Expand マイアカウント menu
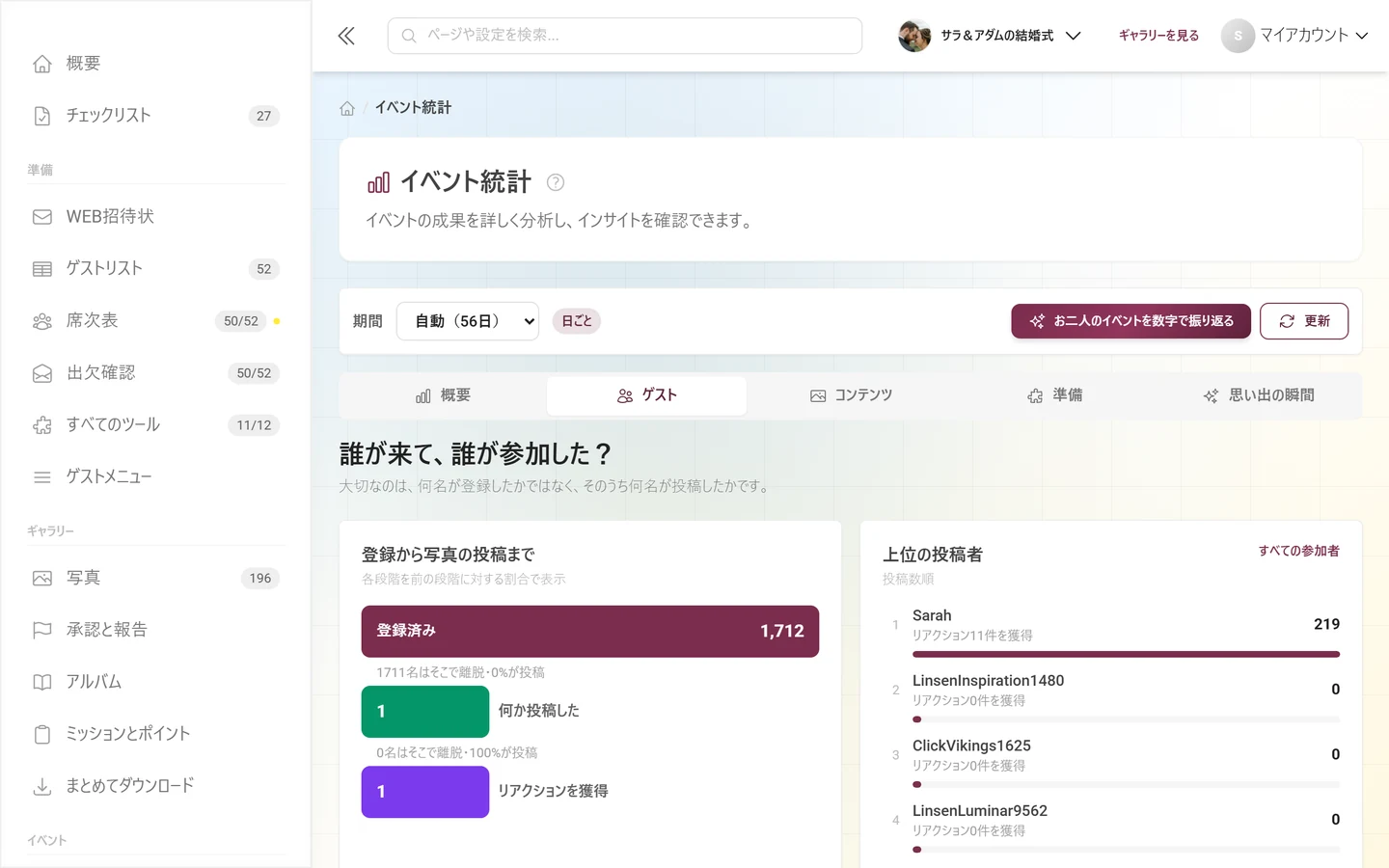This screenshot has height=868, width=1389. click(x=1295, y=36)
